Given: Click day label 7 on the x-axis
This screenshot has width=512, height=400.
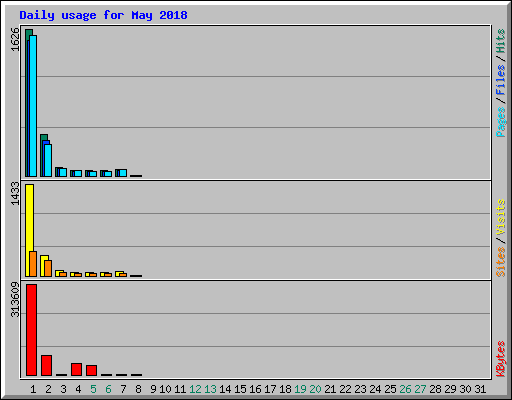Looking at the screenshot, I should click(123, 389).
